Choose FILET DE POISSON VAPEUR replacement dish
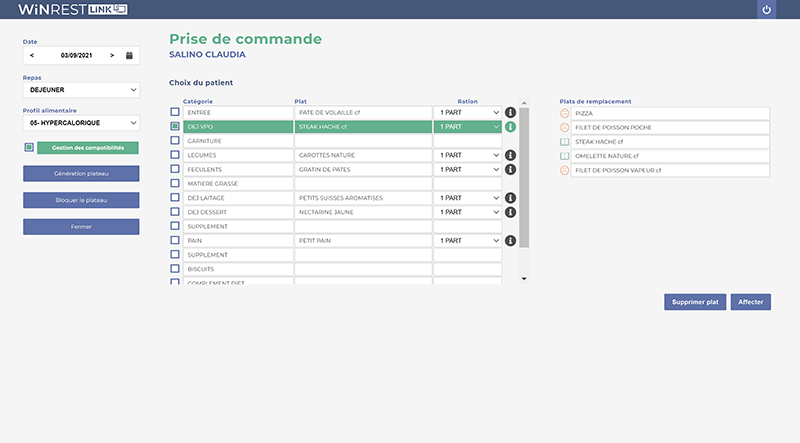The width and height of the screenshot is (800, 443). click(670, 171)
